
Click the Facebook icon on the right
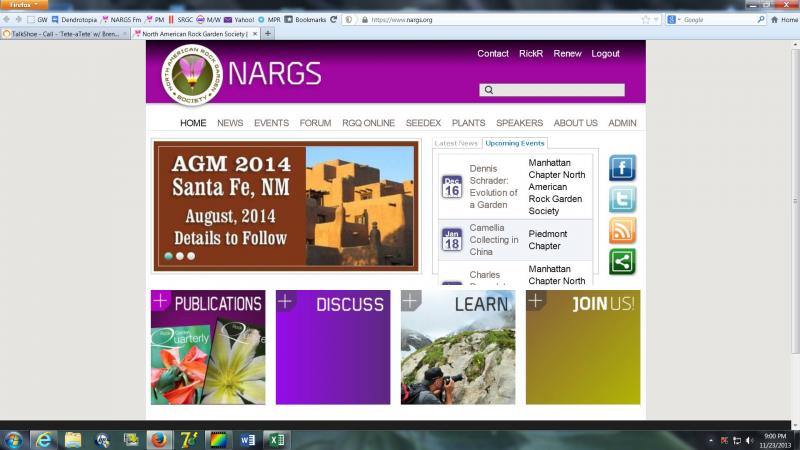coord(622,168)
